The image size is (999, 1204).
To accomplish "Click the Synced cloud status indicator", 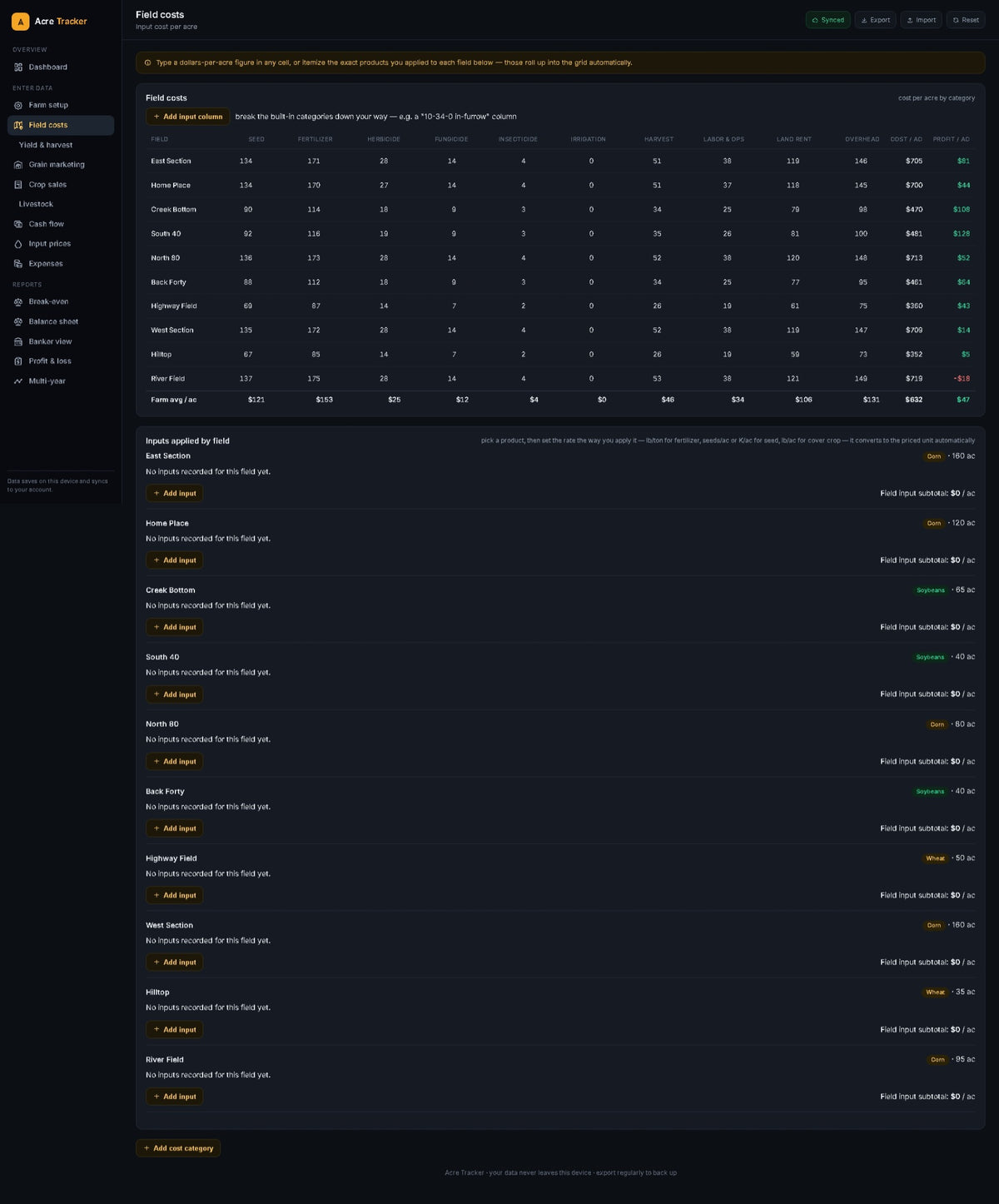I will (828, 20).
